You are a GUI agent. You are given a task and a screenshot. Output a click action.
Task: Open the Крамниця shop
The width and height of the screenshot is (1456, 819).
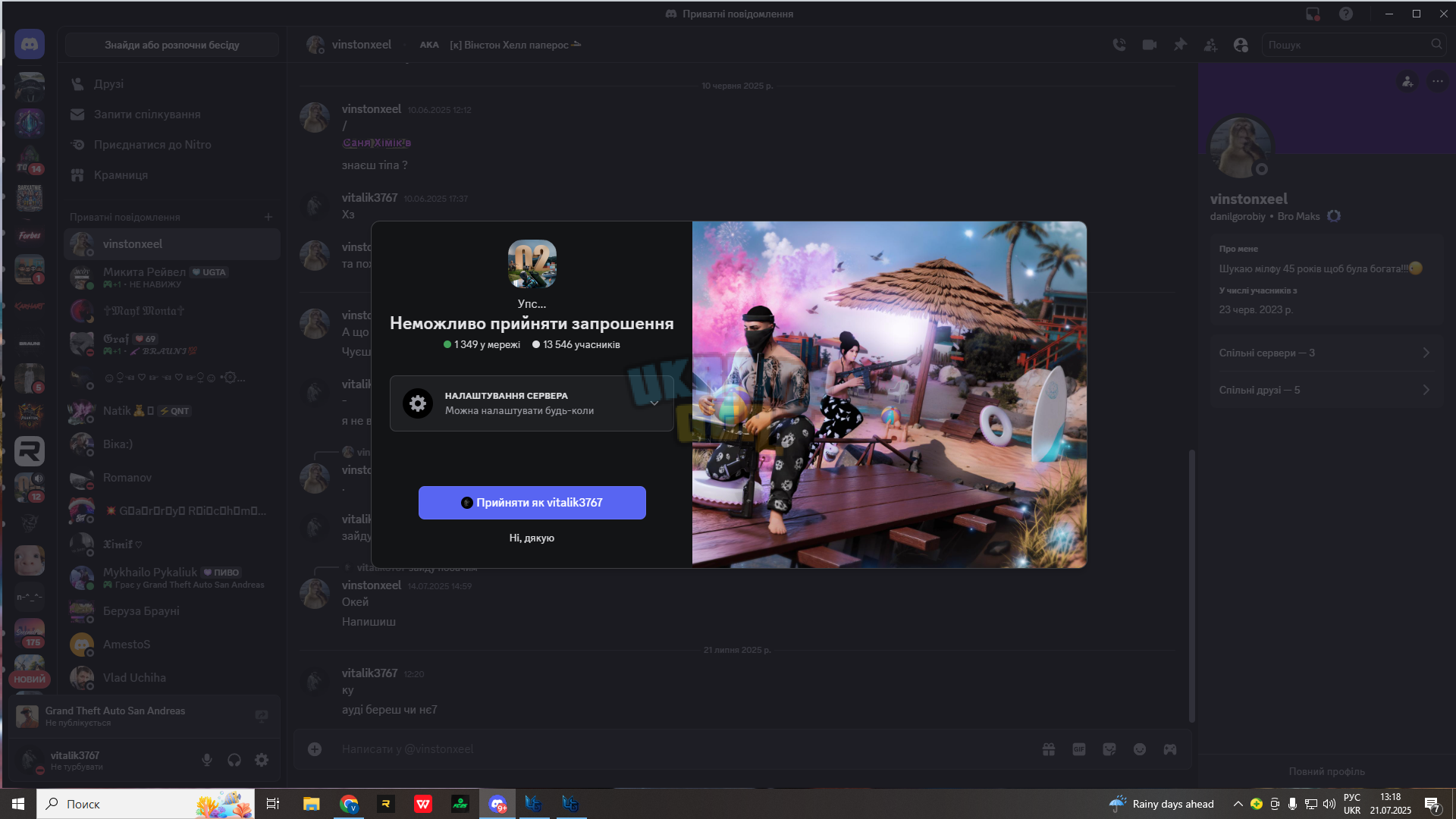click(x=172, y=175)
